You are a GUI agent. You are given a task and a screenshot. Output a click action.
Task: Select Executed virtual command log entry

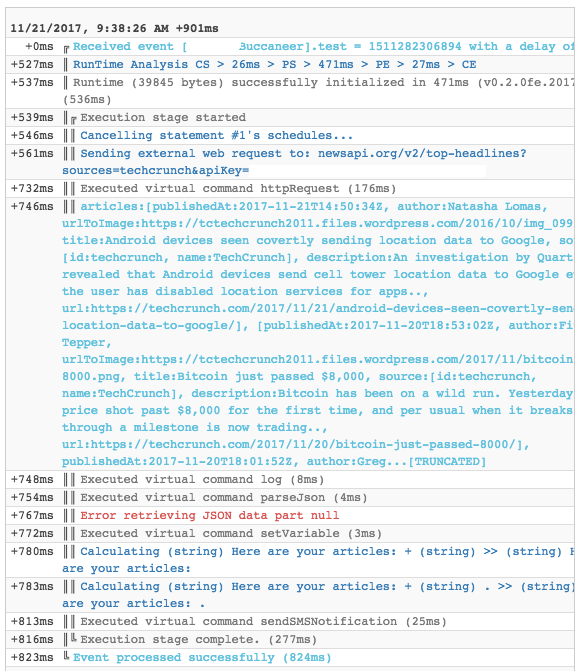click(x=202, y=480)
